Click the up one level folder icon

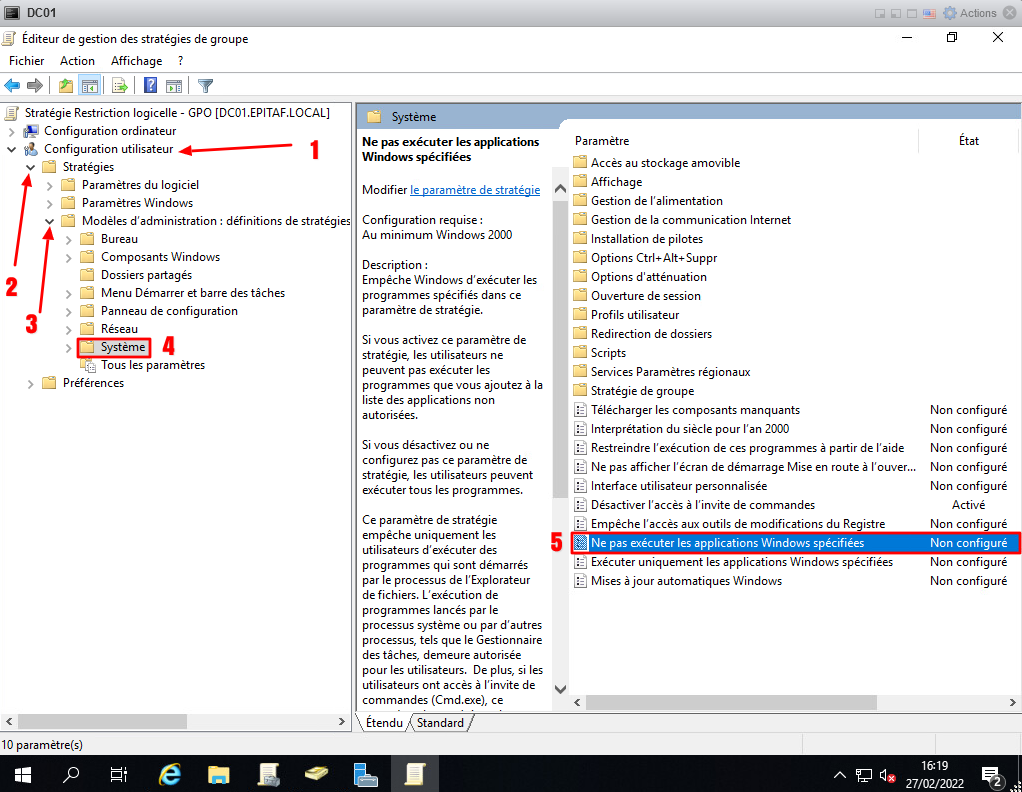[x=66, y=86]
